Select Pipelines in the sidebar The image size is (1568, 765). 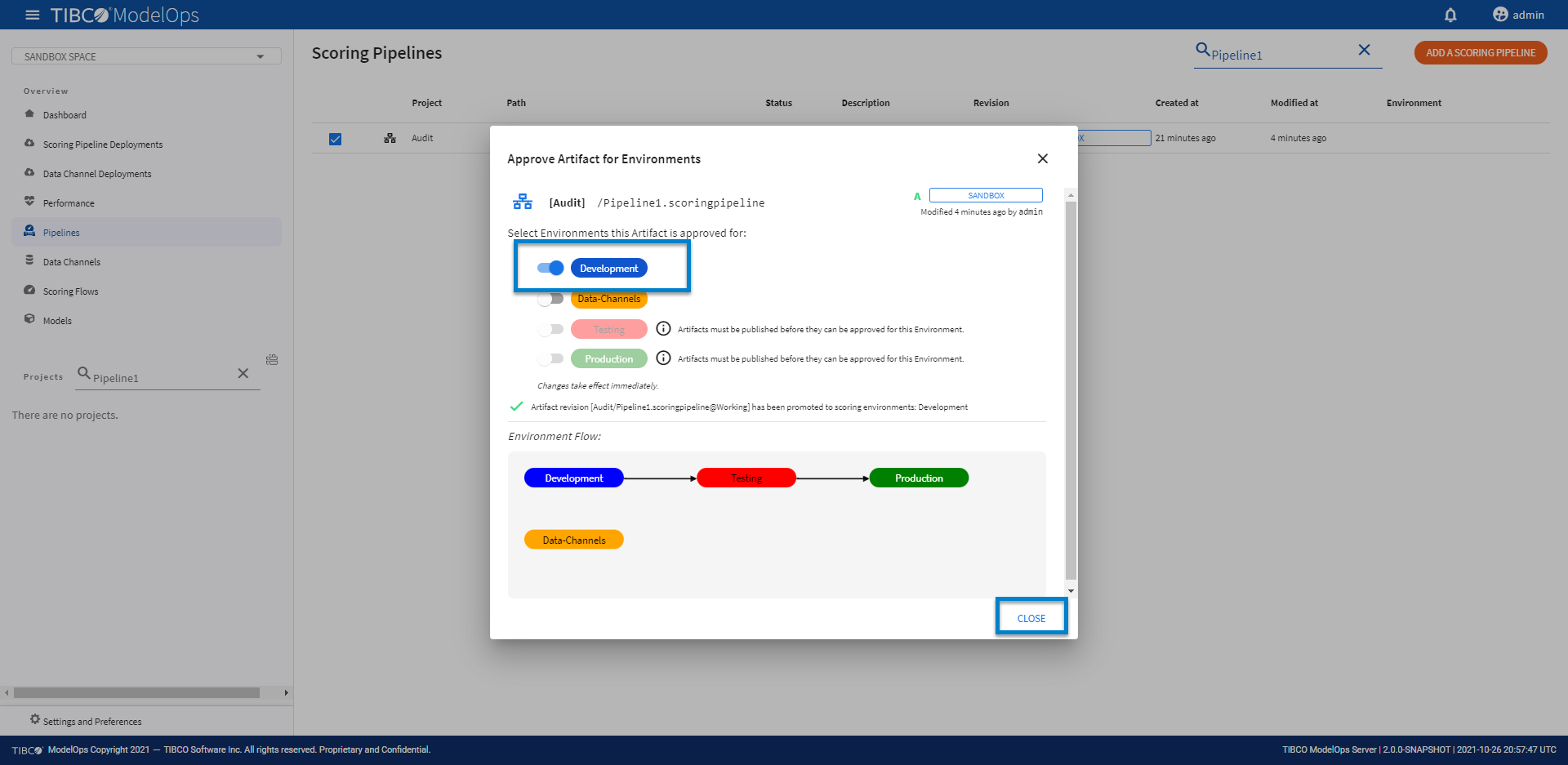(61, 233)
